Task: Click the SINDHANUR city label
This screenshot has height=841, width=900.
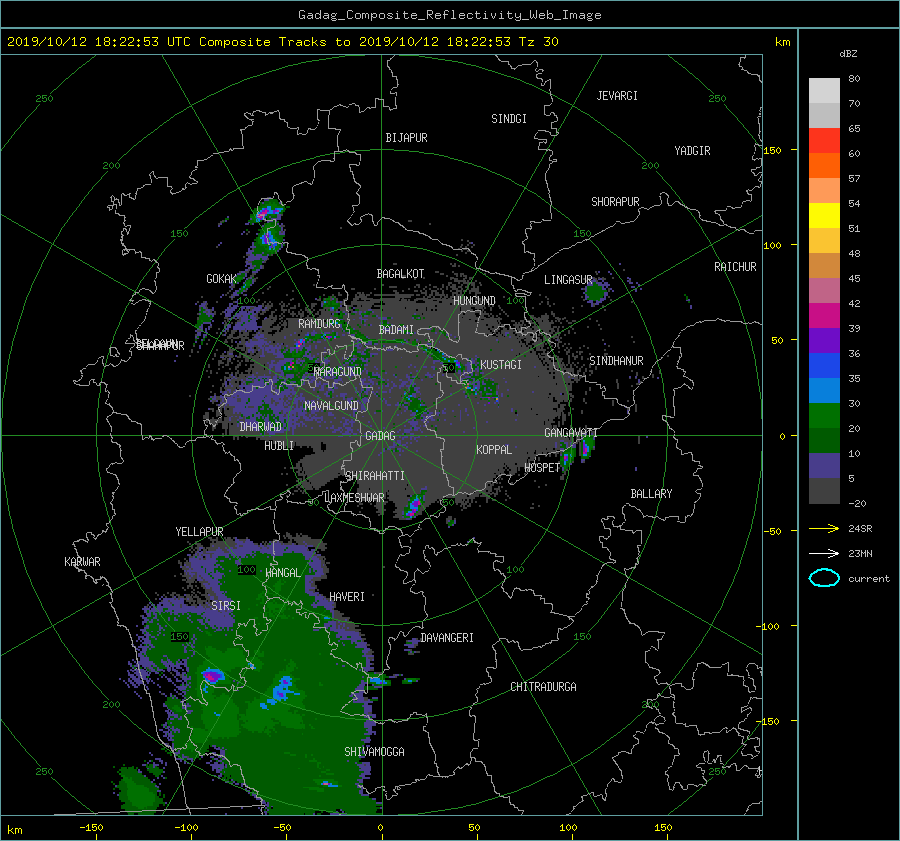Action: point(616,361)
